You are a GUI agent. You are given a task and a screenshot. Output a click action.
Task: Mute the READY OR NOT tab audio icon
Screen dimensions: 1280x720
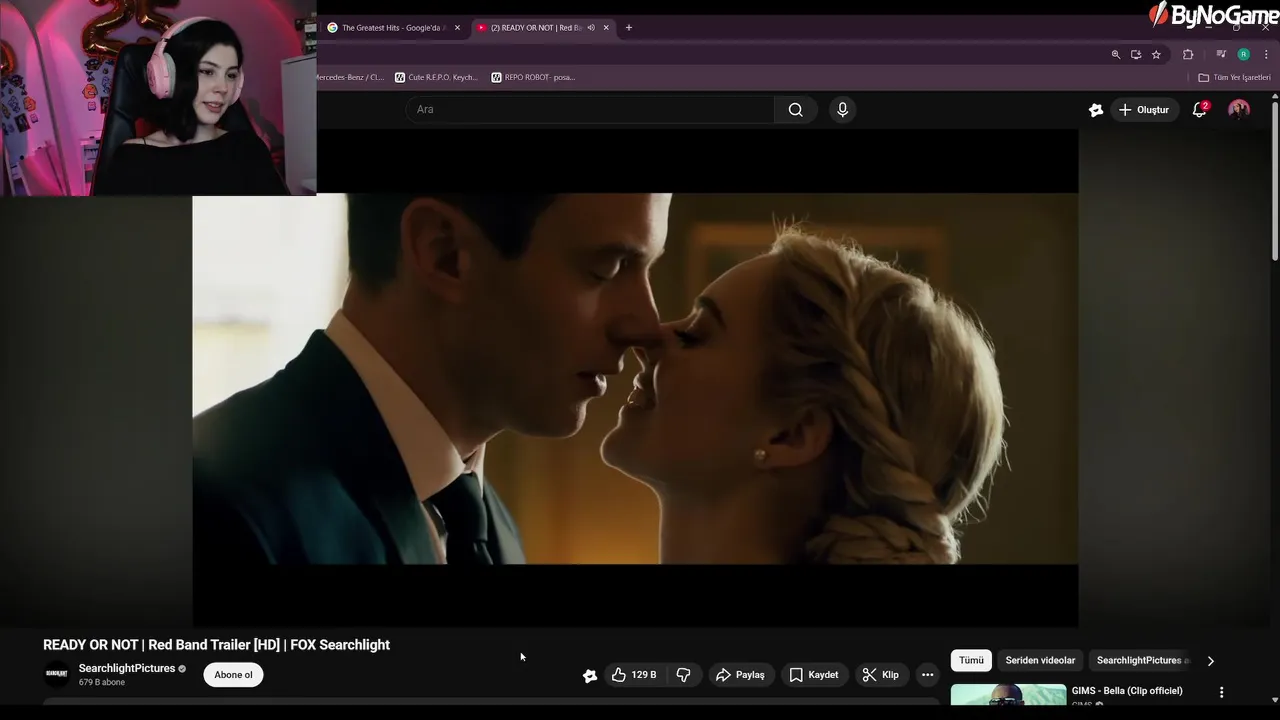[x=591, y=28]
